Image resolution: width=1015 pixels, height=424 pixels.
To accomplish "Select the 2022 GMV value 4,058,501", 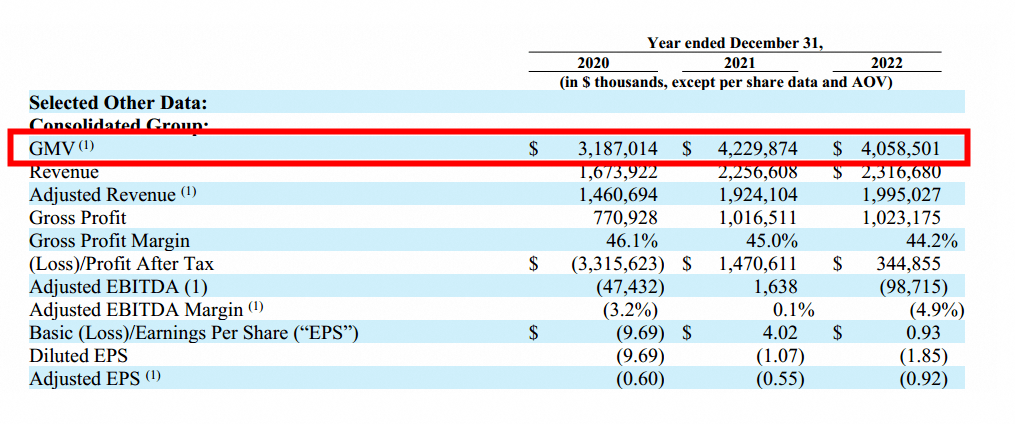I will click(x=899, y=149).
